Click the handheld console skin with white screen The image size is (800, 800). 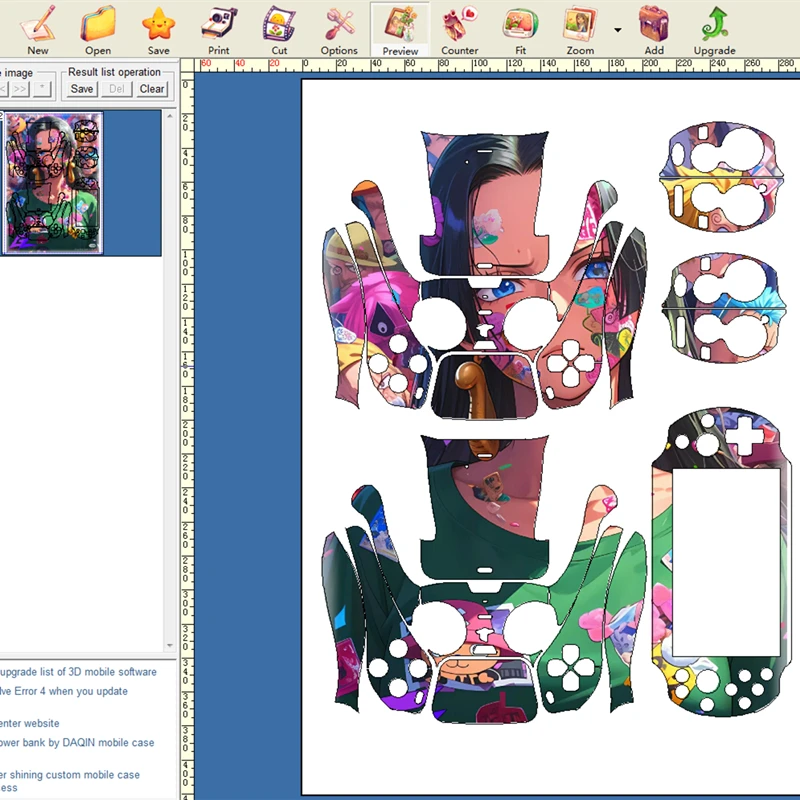pos(721,561)
